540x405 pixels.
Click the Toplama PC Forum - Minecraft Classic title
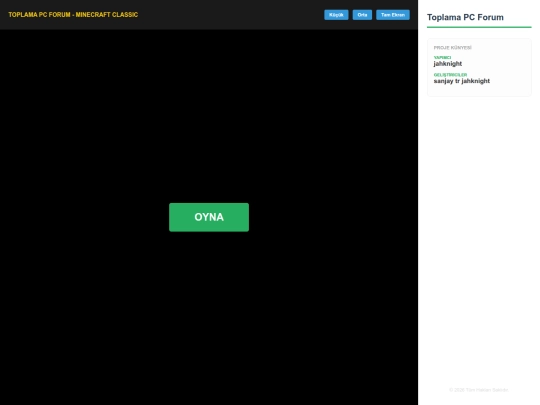click(73, 15)
